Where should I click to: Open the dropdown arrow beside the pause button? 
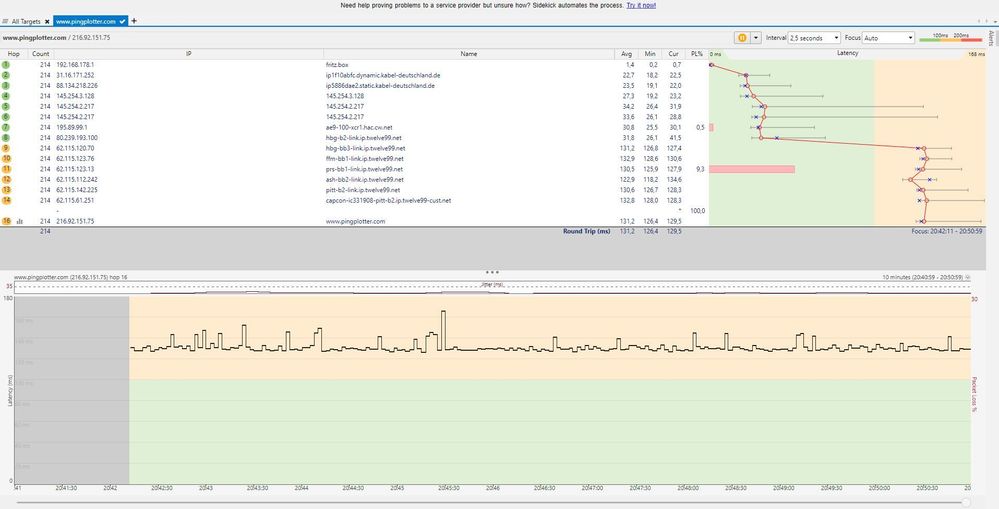coord(756,38)
